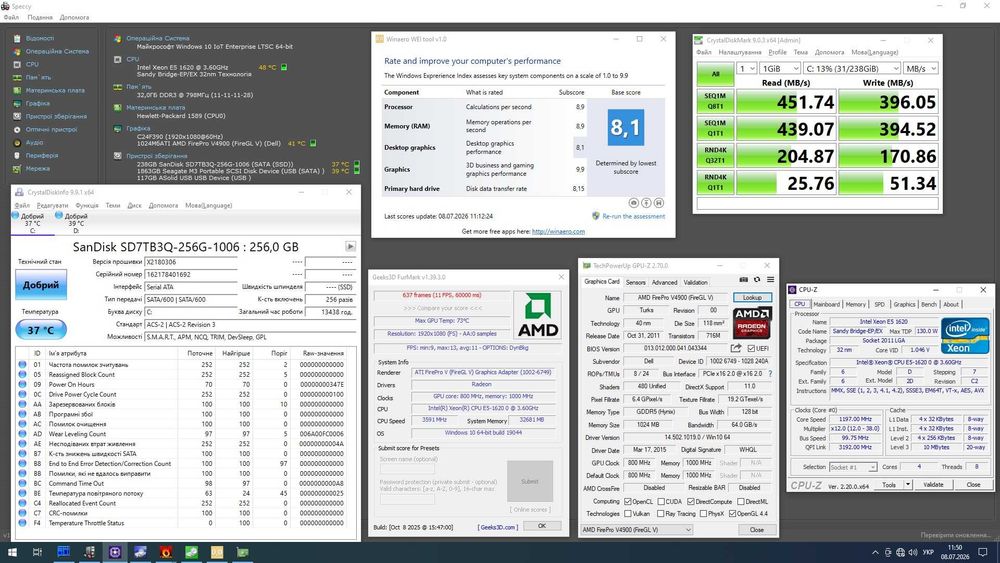Click All button in CrystalDiskMark
Screen dimensions: 1000x563
click(715, 75)
